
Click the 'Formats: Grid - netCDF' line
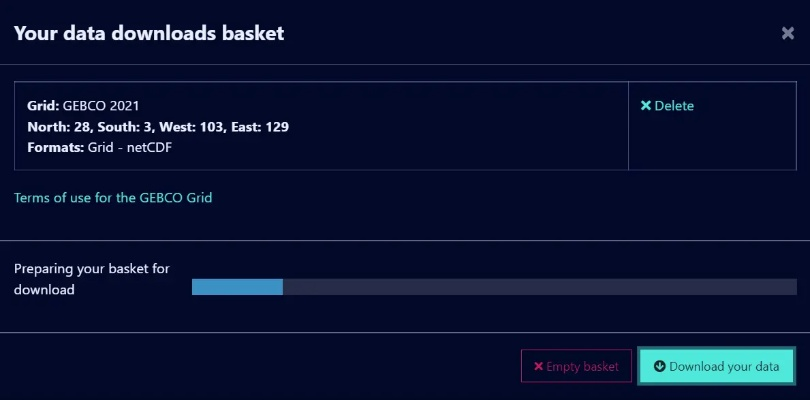[98, 148]
